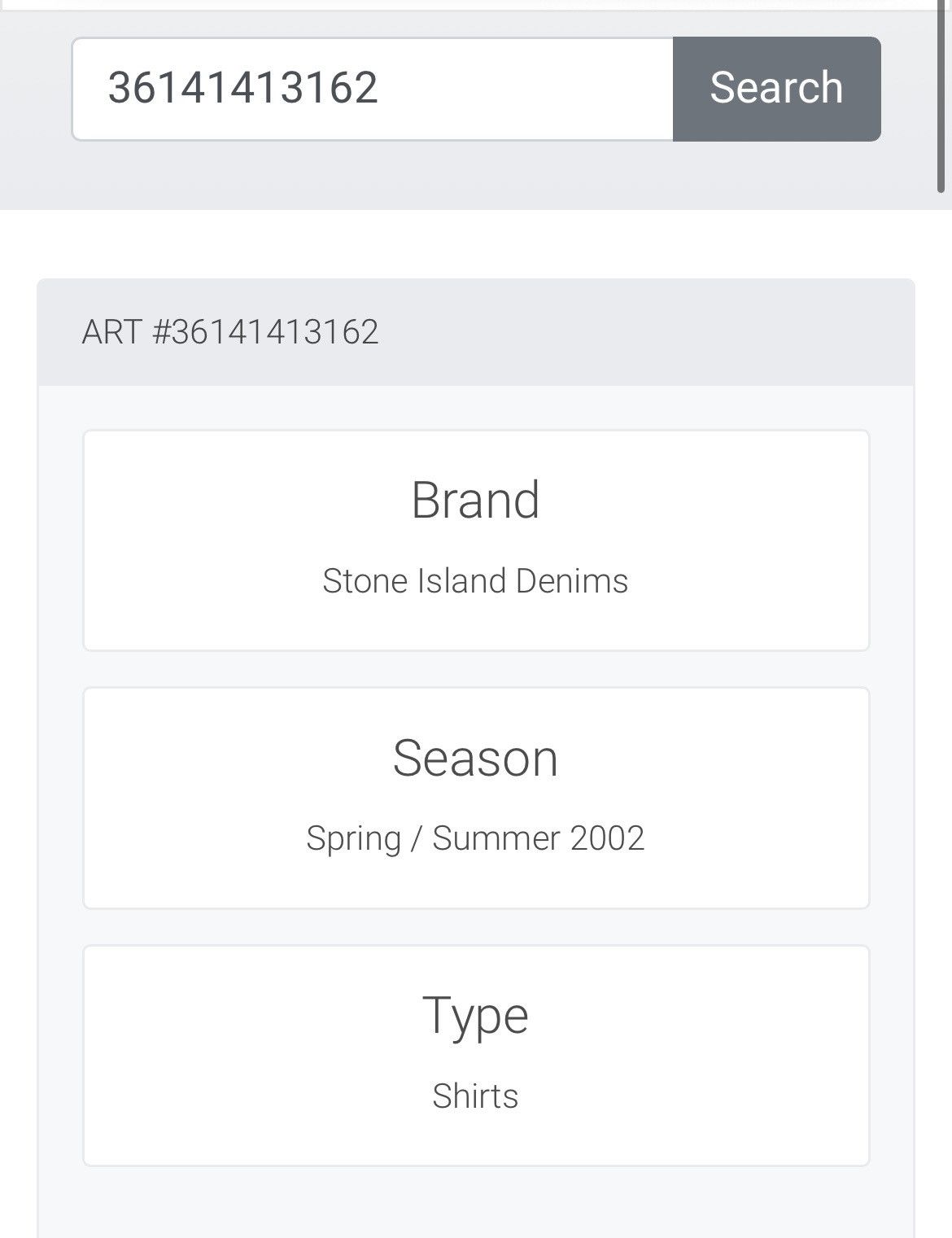Click the word Denims in the brand value

click(x=572, y=581)
